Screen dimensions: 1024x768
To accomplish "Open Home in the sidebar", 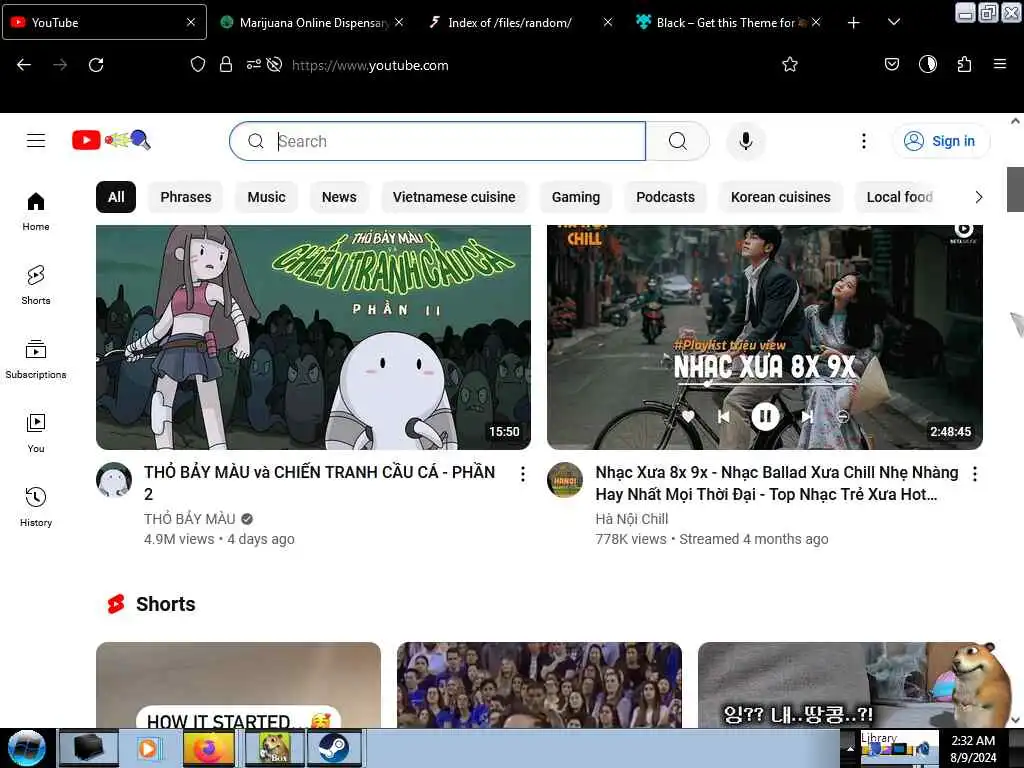I will tap(36, 212).
